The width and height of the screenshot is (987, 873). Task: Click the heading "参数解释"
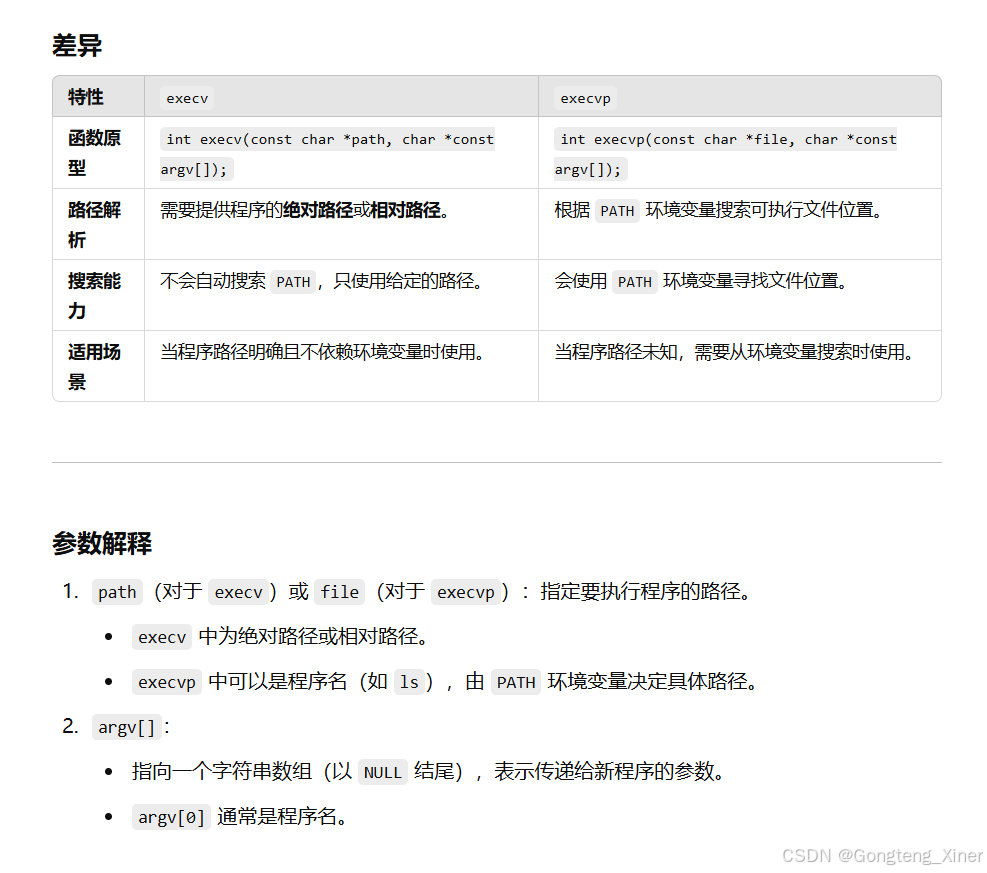[102, 543]
